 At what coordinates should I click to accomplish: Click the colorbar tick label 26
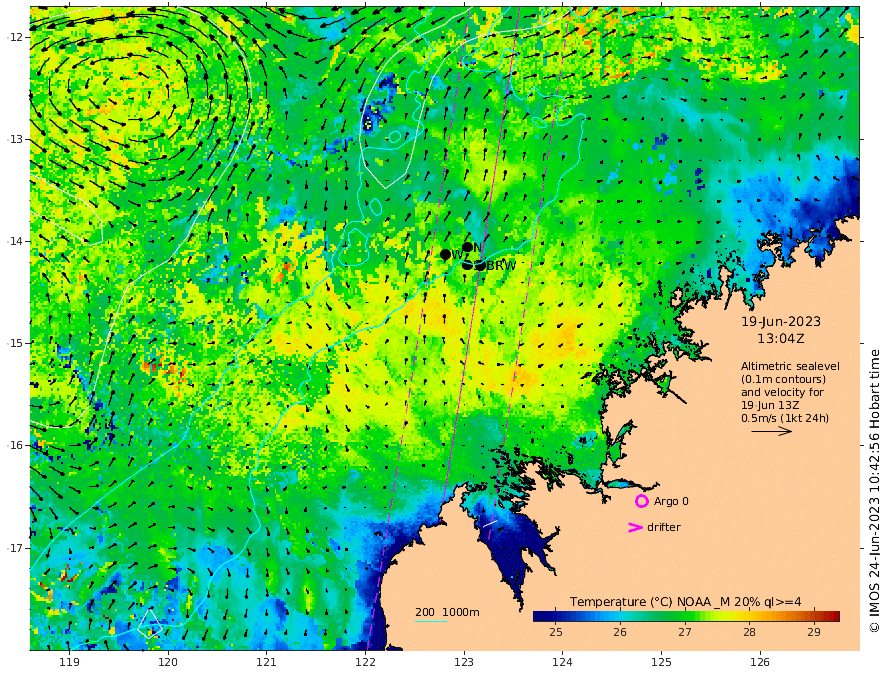click(x=620, y=632)
